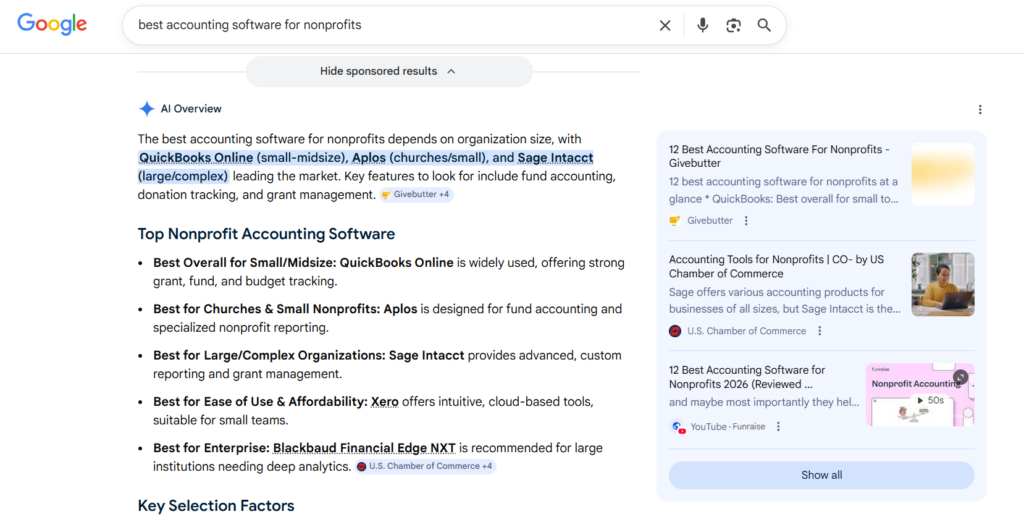Click Sage Intacct link in summary paragraph
Viewport: 1024px width, 522px height.
coord(555,157)
